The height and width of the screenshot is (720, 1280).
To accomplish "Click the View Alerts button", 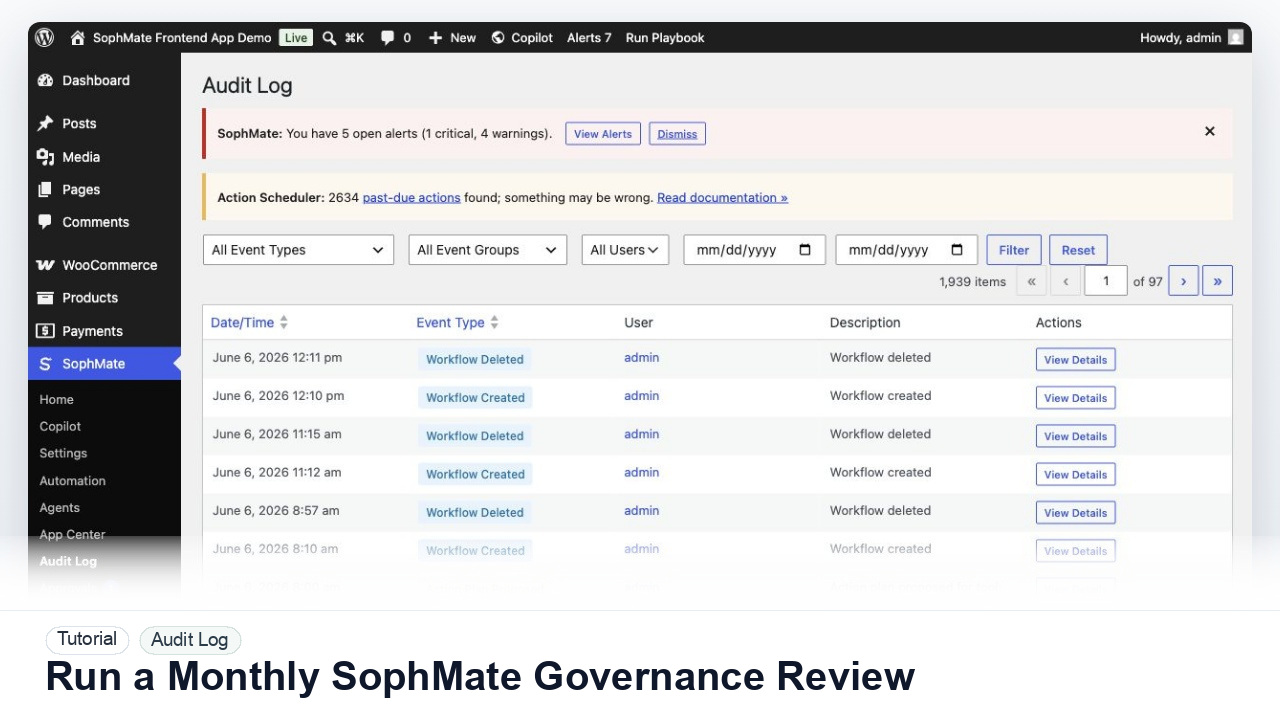I will coord(603,134).
